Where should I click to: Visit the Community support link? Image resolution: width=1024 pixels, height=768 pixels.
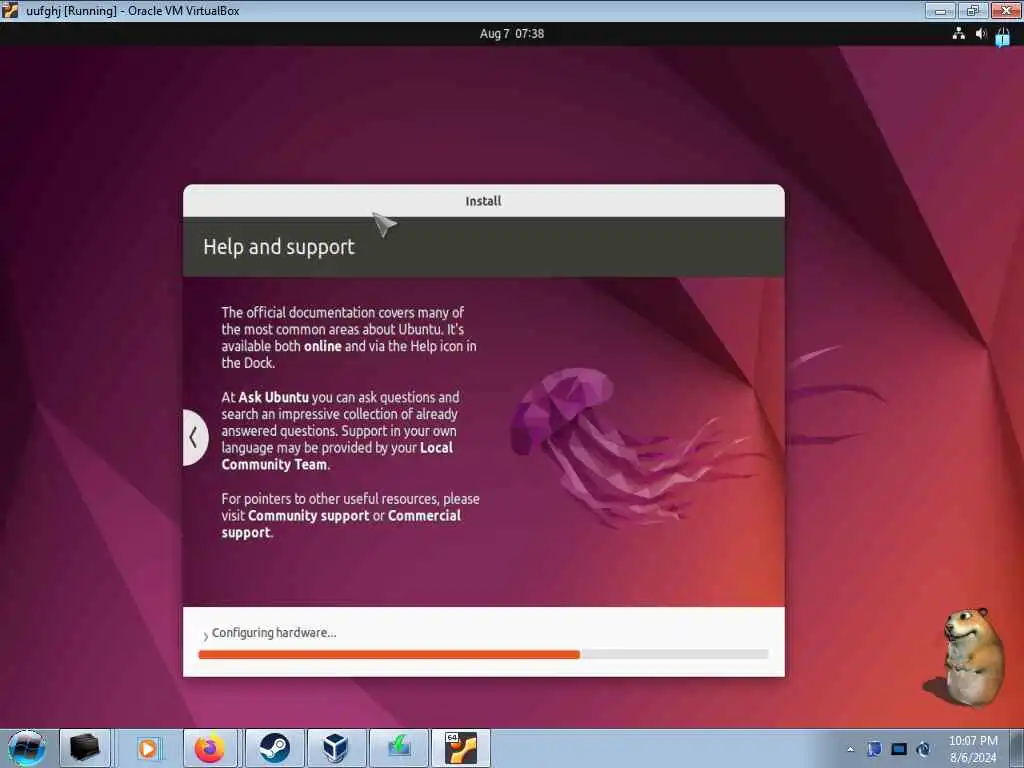[308, 515]
